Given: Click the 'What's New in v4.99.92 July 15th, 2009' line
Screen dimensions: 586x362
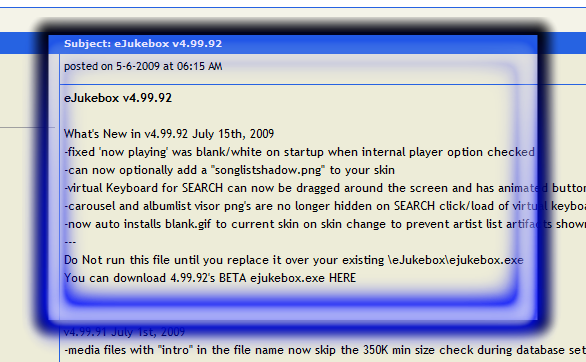Looking at the screenshot, I should pyautogui.click(x=169, y=134).
